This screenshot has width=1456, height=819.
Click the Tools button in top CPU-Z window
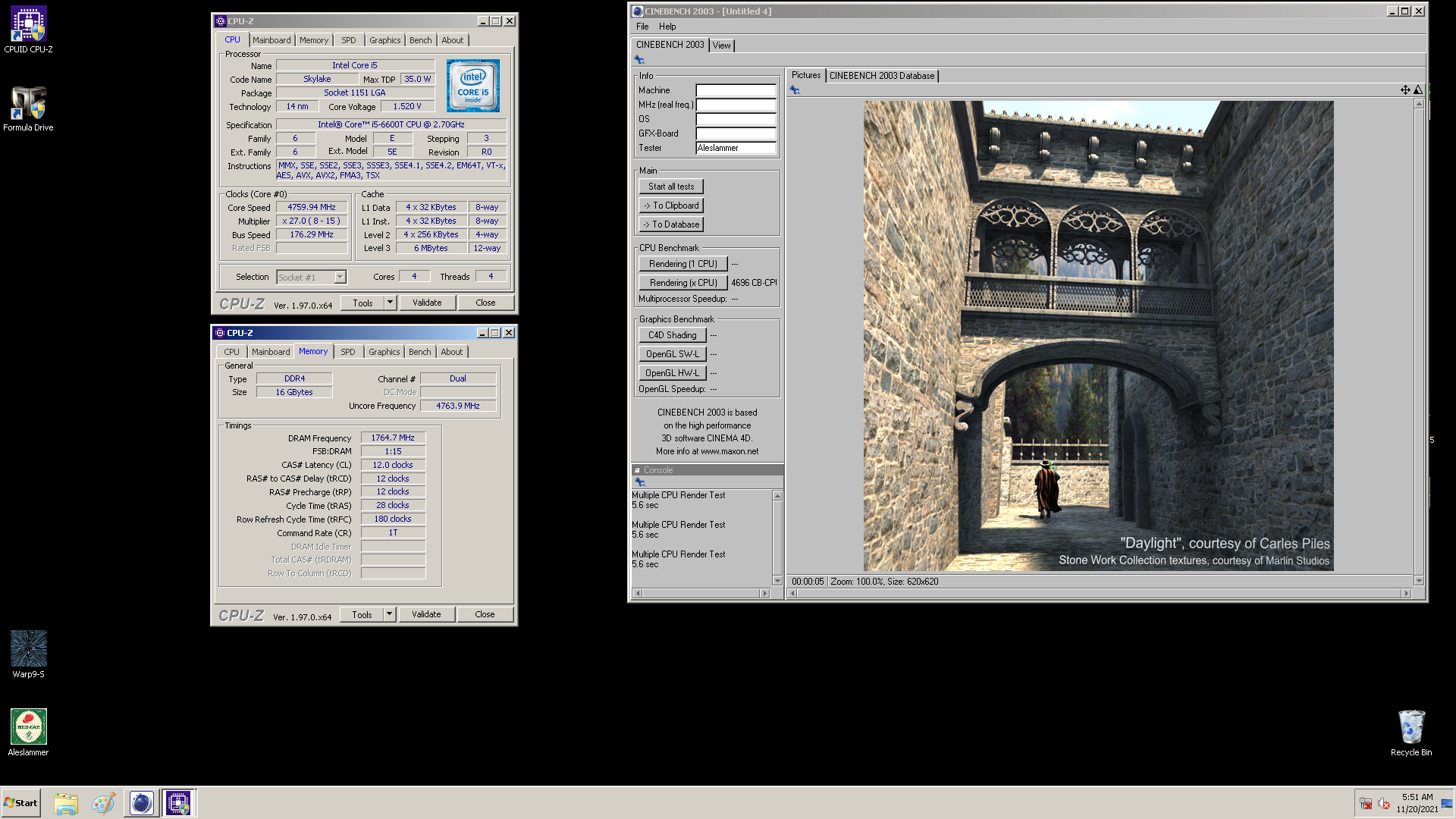tap(362, 303)
